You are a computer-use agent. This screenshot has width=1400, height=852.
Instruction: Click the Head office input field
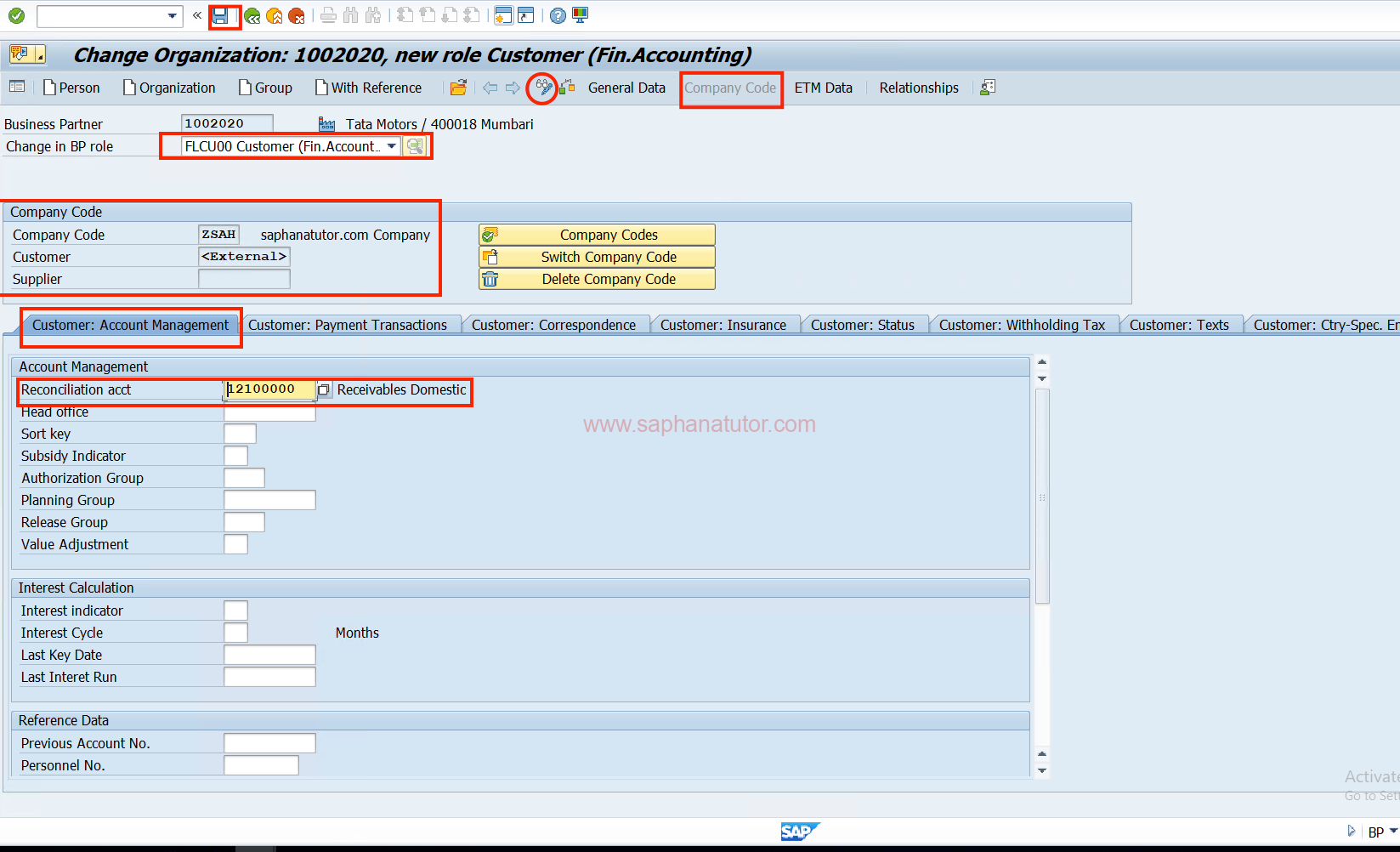click(269, 412)
